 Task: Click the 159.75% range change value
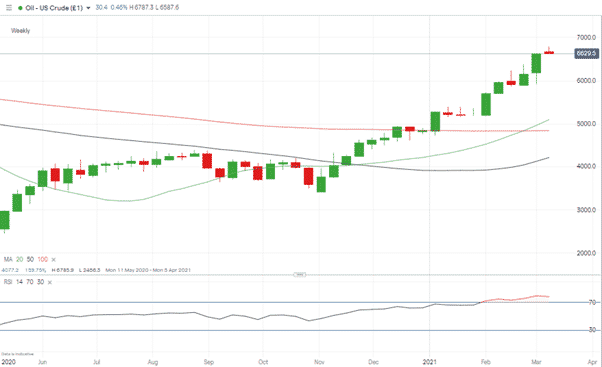click(35, 270)
